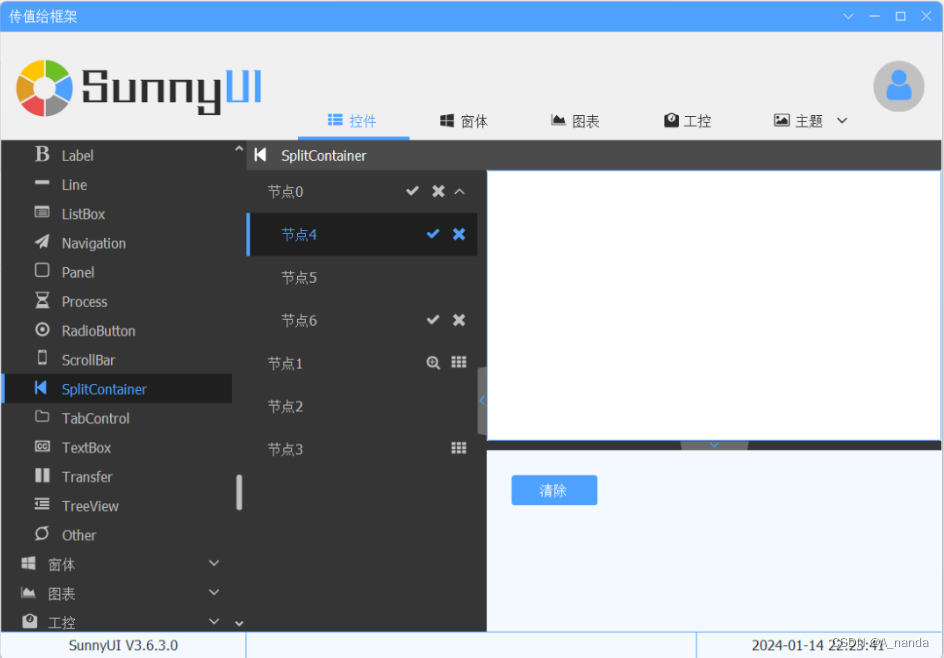944x658 pixels.
Task: Click the Line icon in sidebar
Action: pos(42,182)
